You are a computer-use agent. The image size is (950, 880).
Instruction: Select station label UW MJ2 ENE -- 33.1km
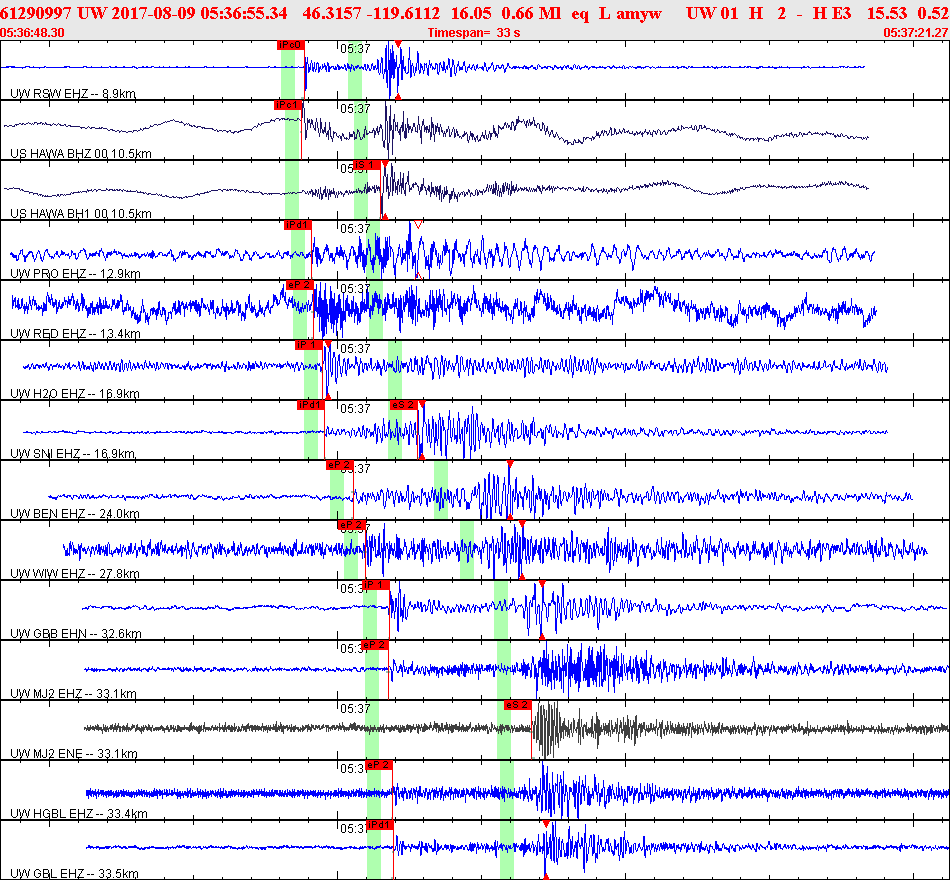click(74, 754)
